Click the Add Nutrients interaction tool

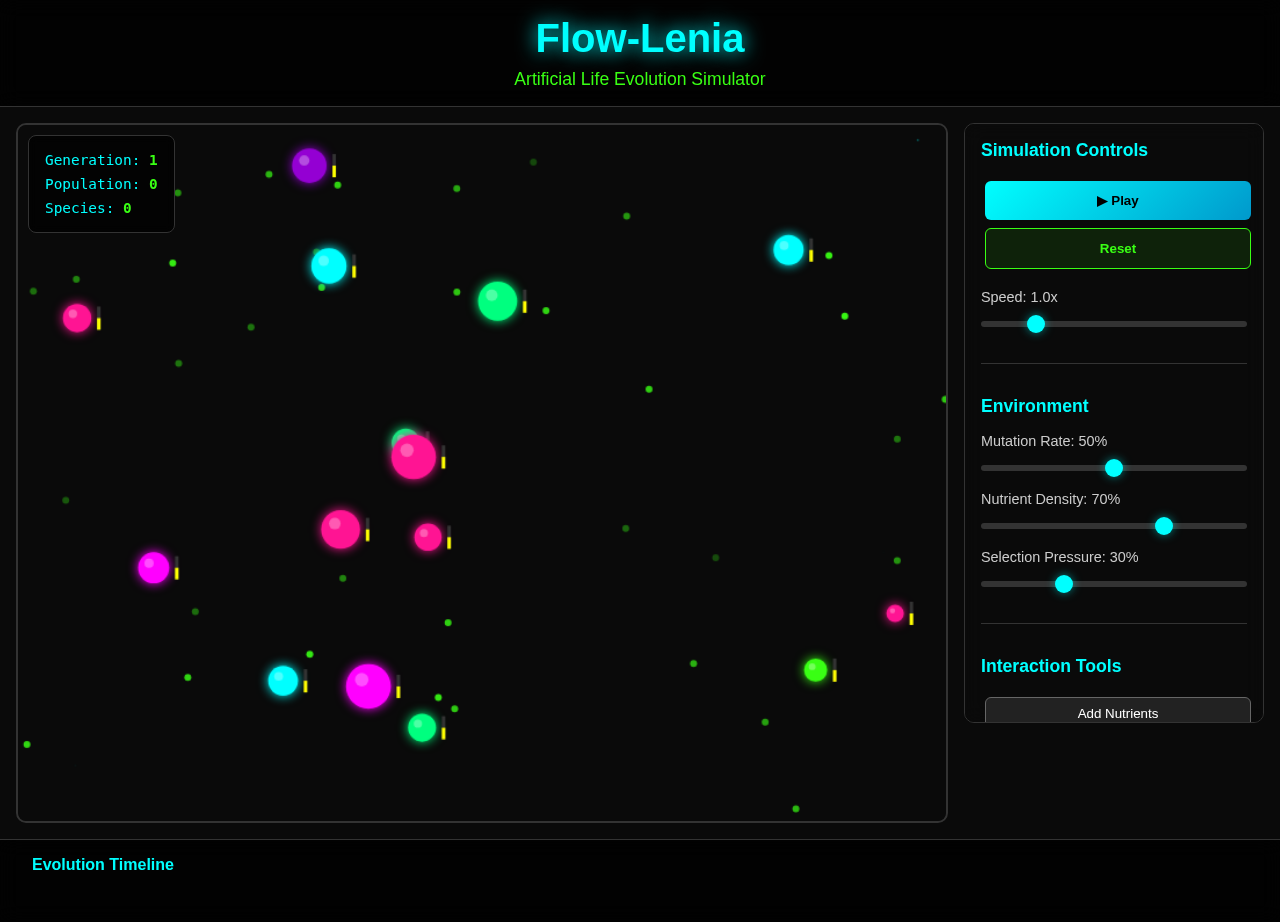(1117, 713)
